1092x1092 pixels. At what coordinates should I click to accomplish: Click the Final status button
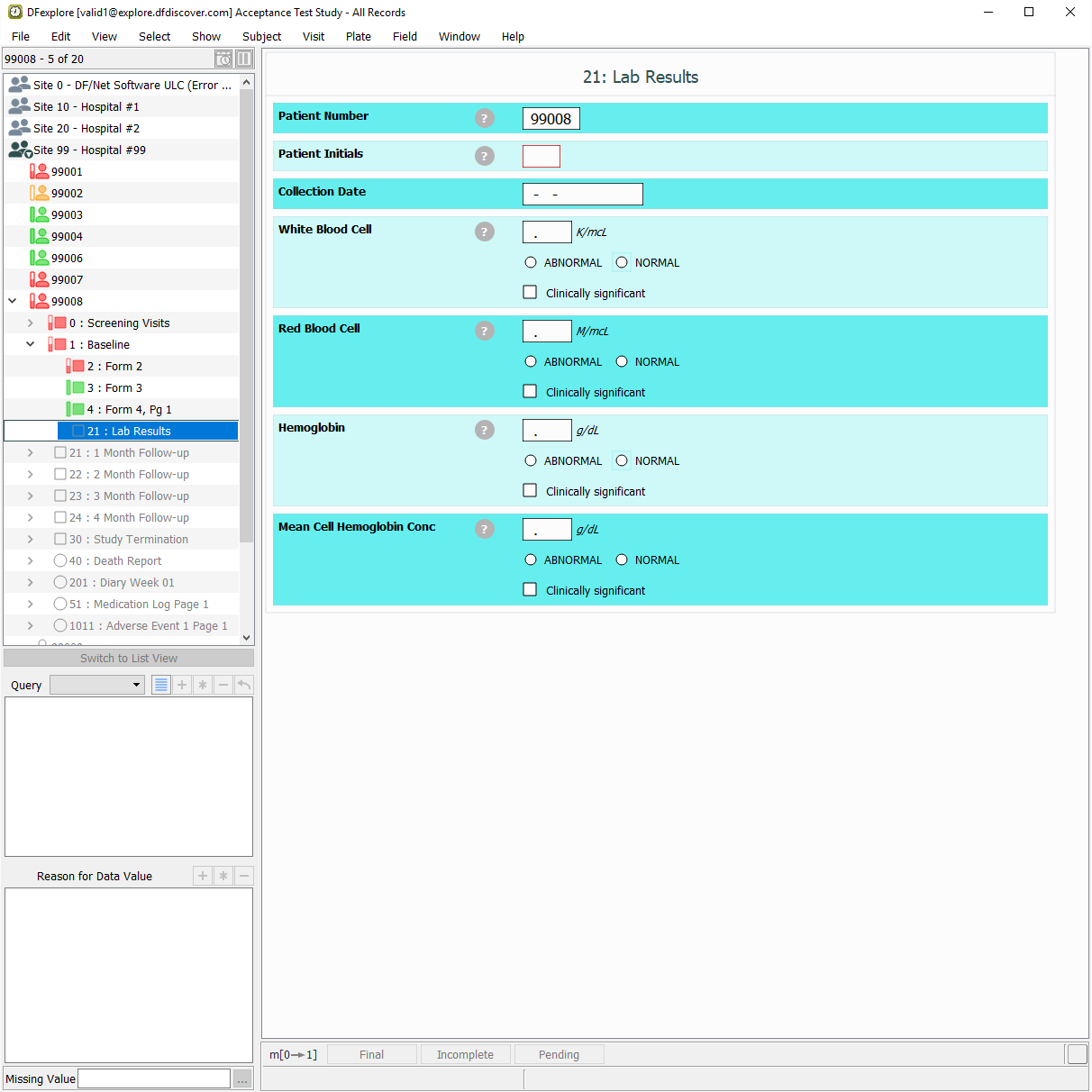pyautogui.click(x=371, y=1055)
